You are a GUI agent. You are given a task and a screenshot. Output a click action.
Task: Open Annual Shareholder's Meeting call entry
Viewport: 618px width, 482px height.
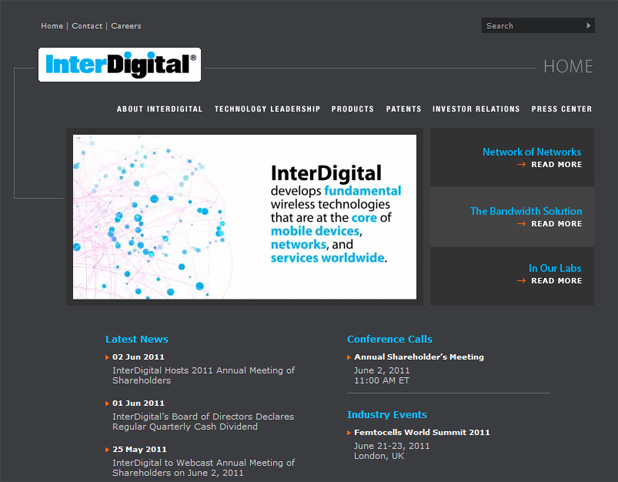pyautogui.click(x=419, y=357)
